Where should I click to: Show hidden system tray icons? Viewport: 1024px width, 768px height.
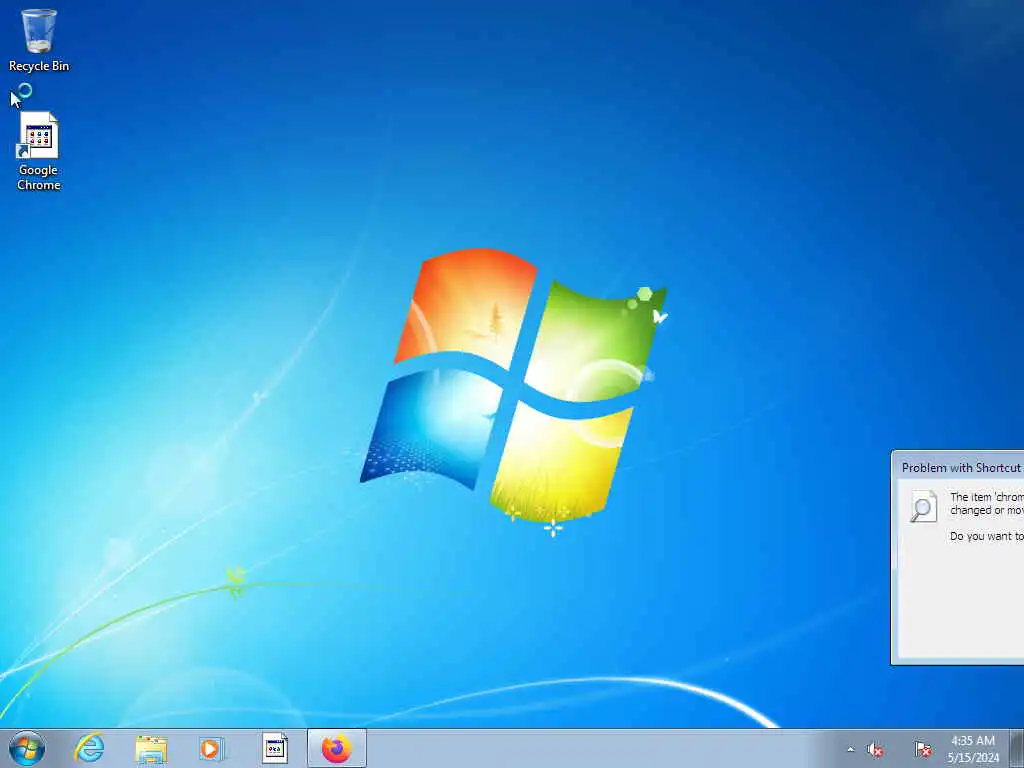tap(850, 749)
